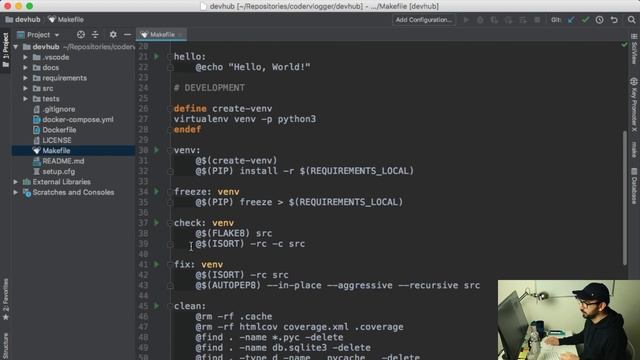This screenshot has height=360, width=640.
Task: Run the fix target gutter arrow
Action: 156,264
